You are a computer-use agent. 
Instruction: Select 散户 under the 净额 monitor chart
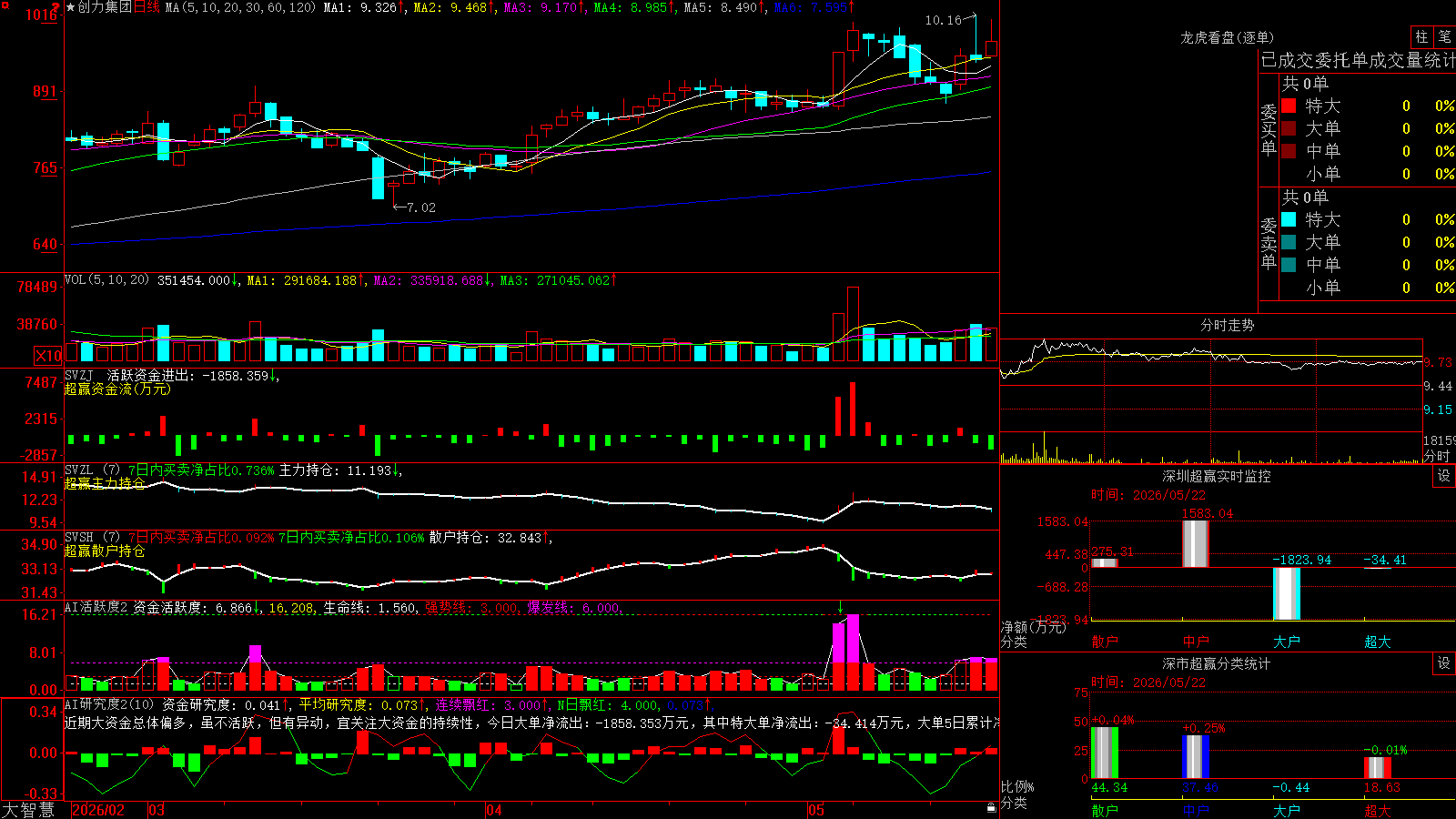(1105, 642)
